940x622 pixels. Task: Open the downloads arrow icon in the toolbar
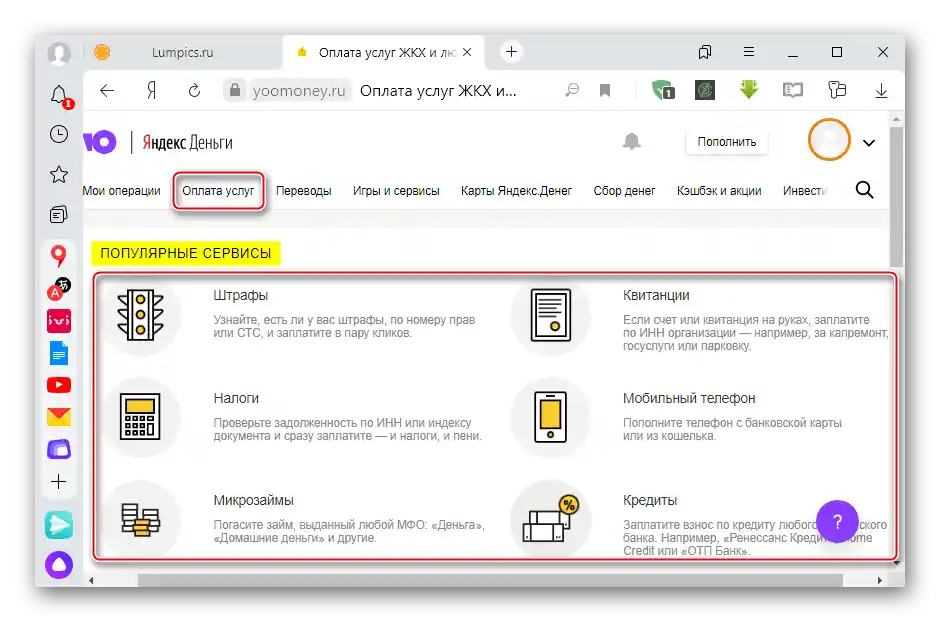coord(881,90)
